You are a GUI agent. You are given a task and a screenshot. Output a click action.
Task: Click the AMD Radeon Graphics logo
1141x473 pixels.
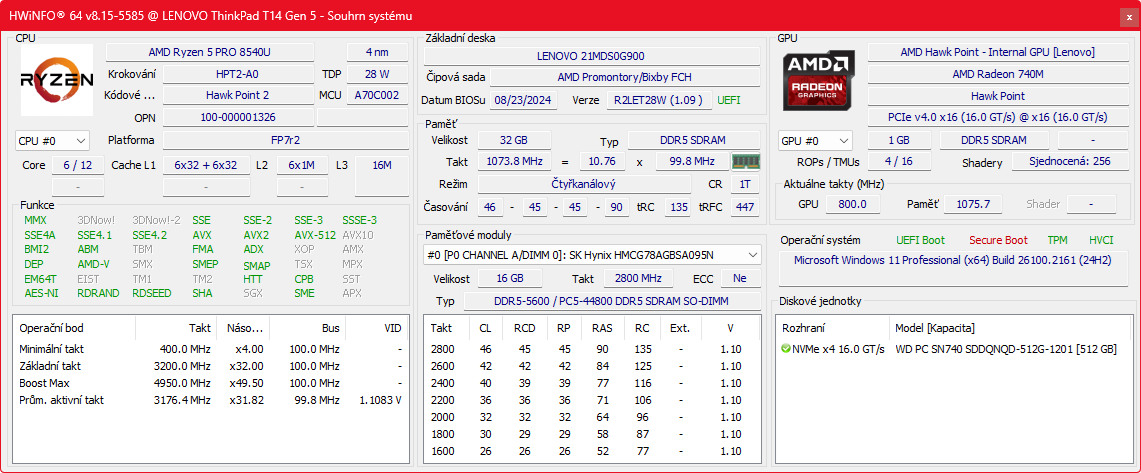819,80
